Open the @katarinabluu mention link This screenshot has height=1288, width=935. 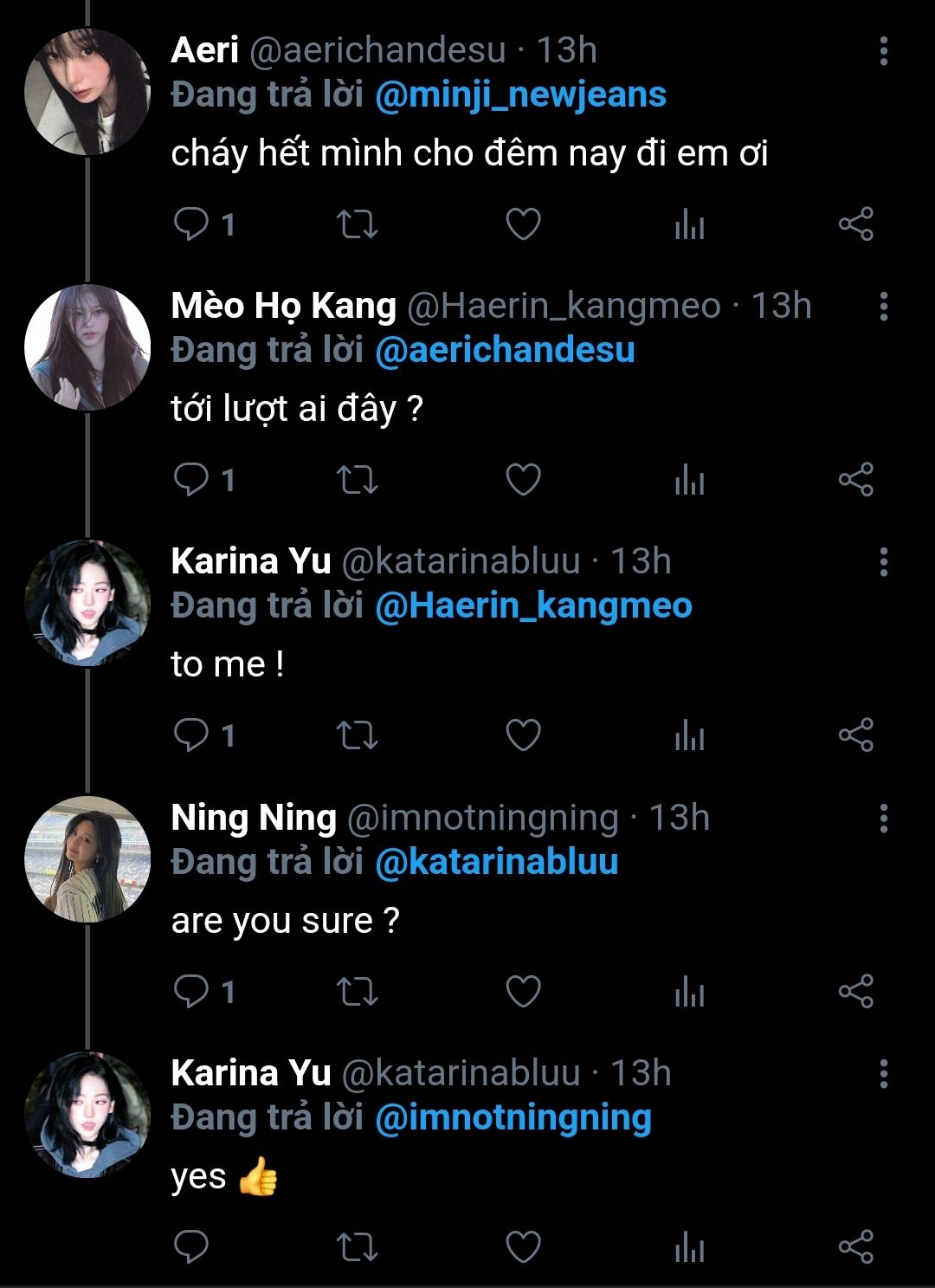tap(497, 862)
